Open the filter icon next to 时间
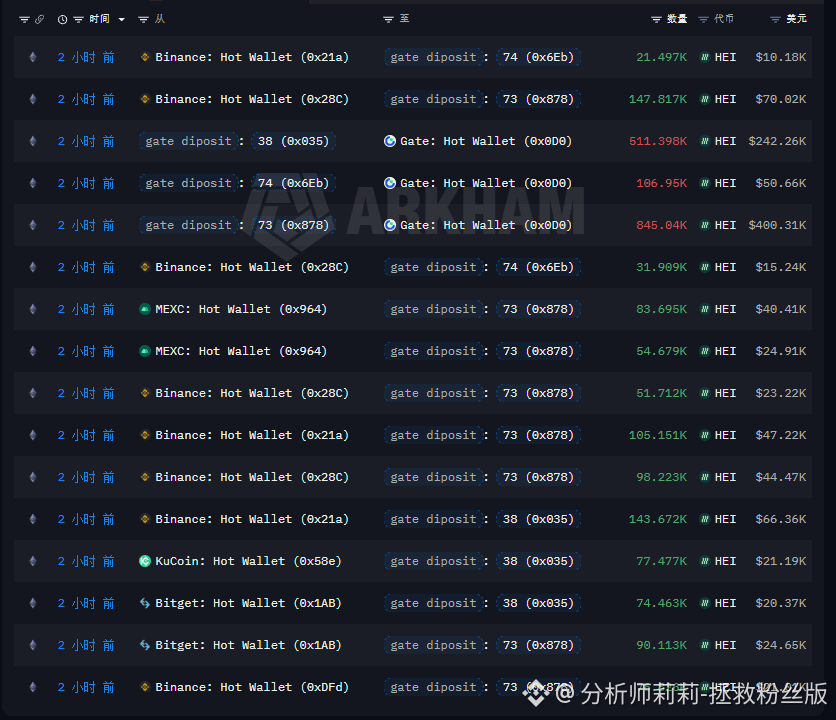This screenshot has width=836, height=720. point(78,20)
